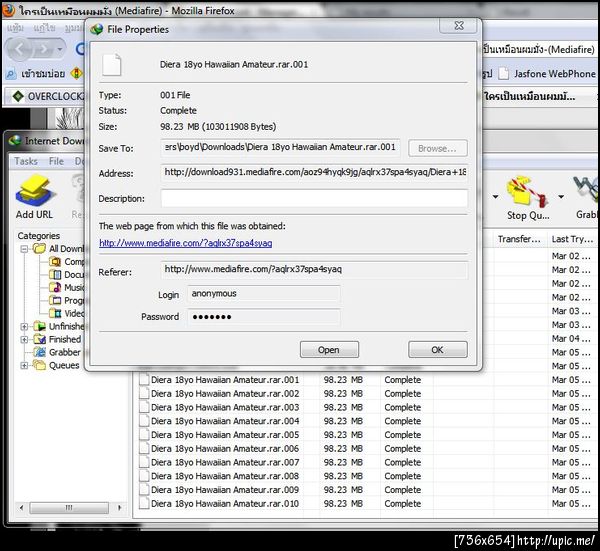The height and width of the screenshot is (551, 600).
Task: Open the Firefox history dropdown arrow
Action: [x=60, y=49]
